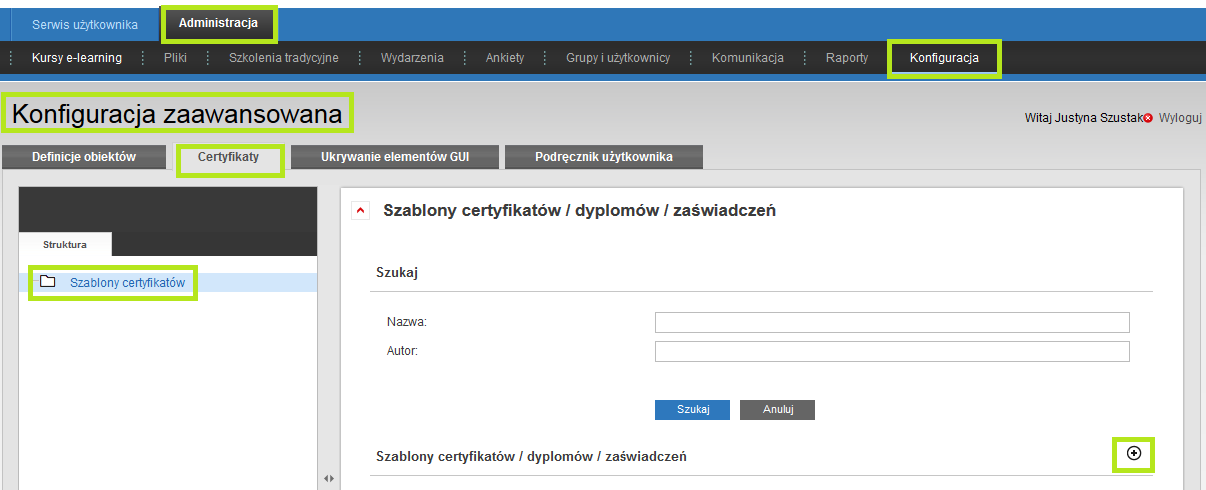1206x490 pixels.
Task: Click the Konfiguracja zaawansowana page title
Action: pyautogui.click(x=178, y=115)
